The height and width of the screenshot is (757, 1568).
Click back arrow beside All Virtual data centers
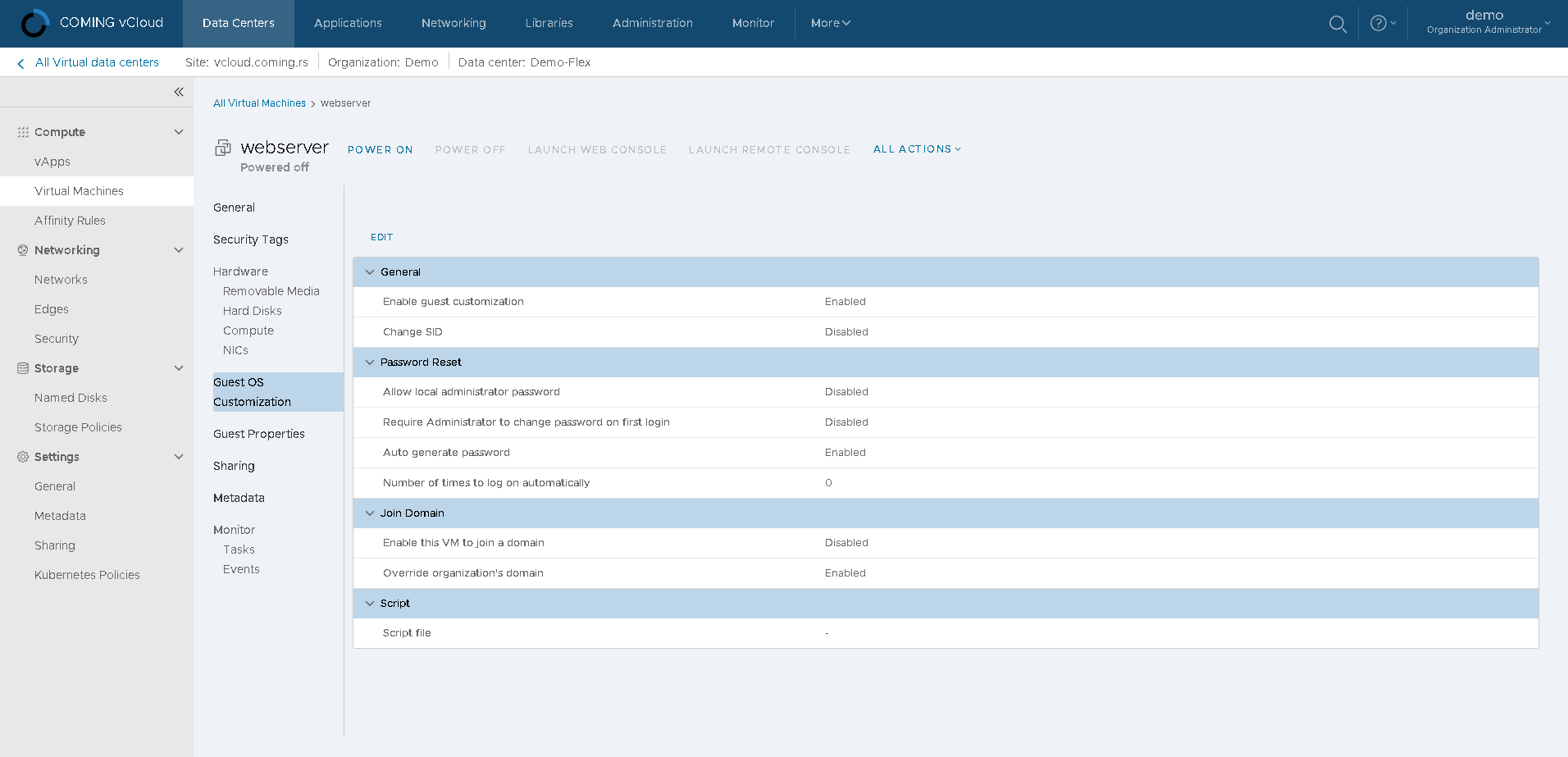click(x=21, y=63)
